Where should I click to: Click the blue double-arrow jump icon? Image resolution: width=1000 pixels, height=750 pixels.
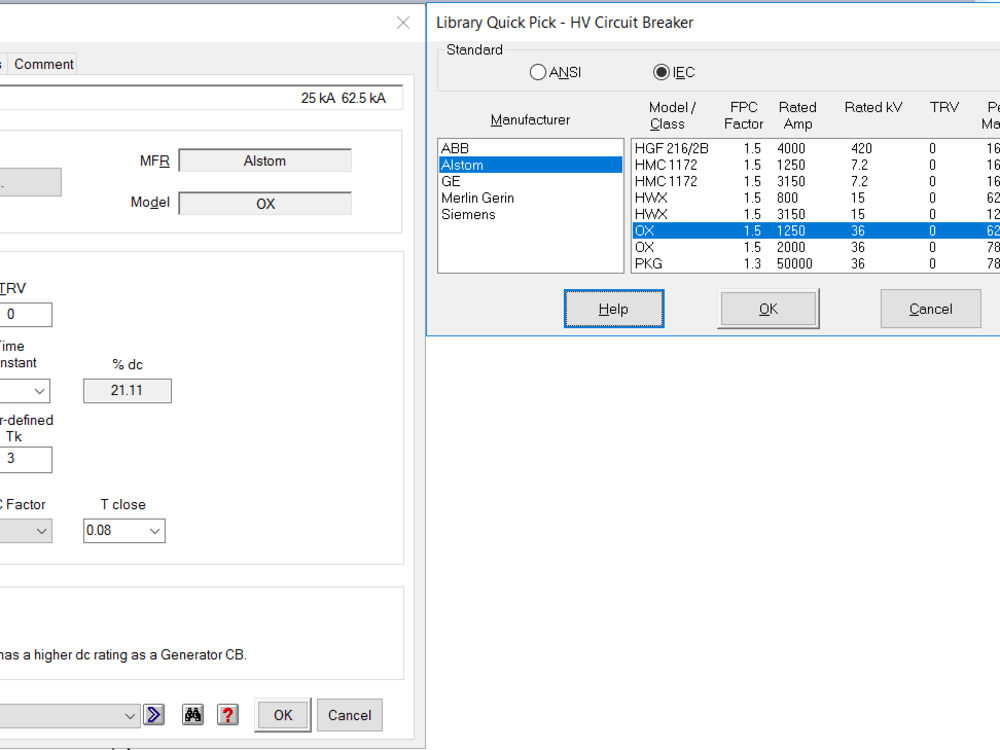pos(154,715)
